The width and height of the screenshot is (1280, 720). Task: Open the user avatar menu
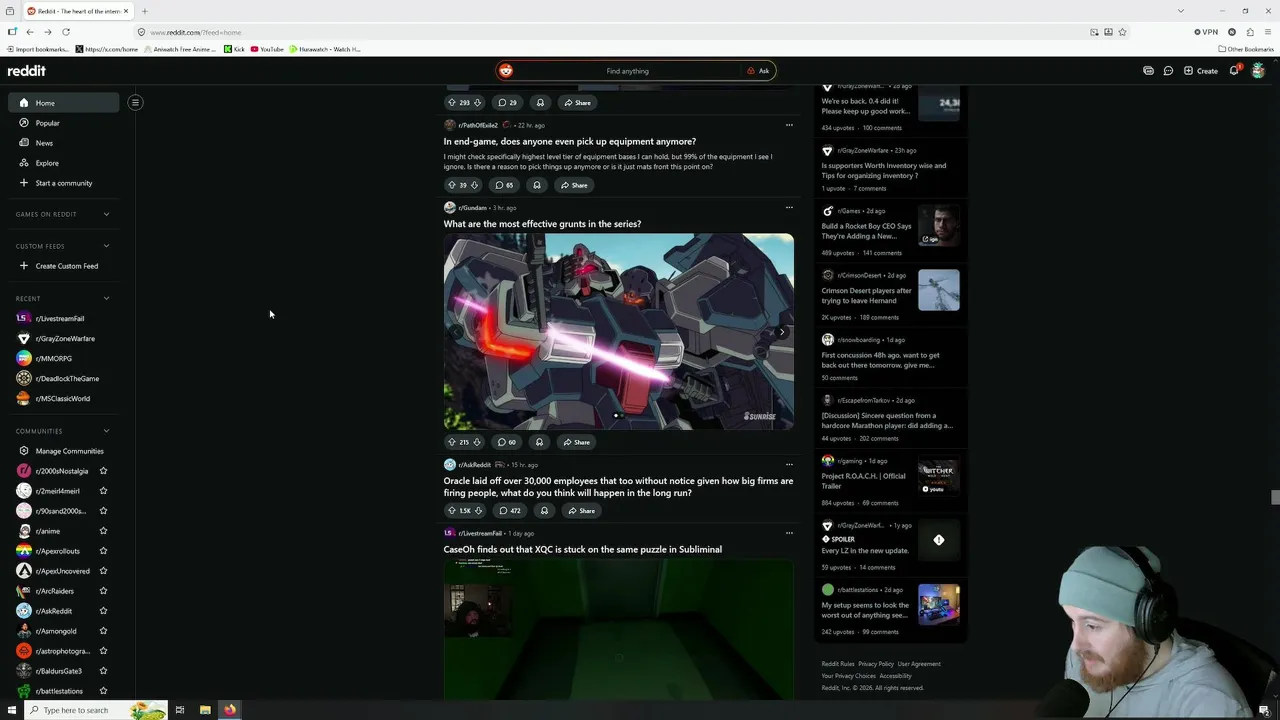tap(1258, 71)
